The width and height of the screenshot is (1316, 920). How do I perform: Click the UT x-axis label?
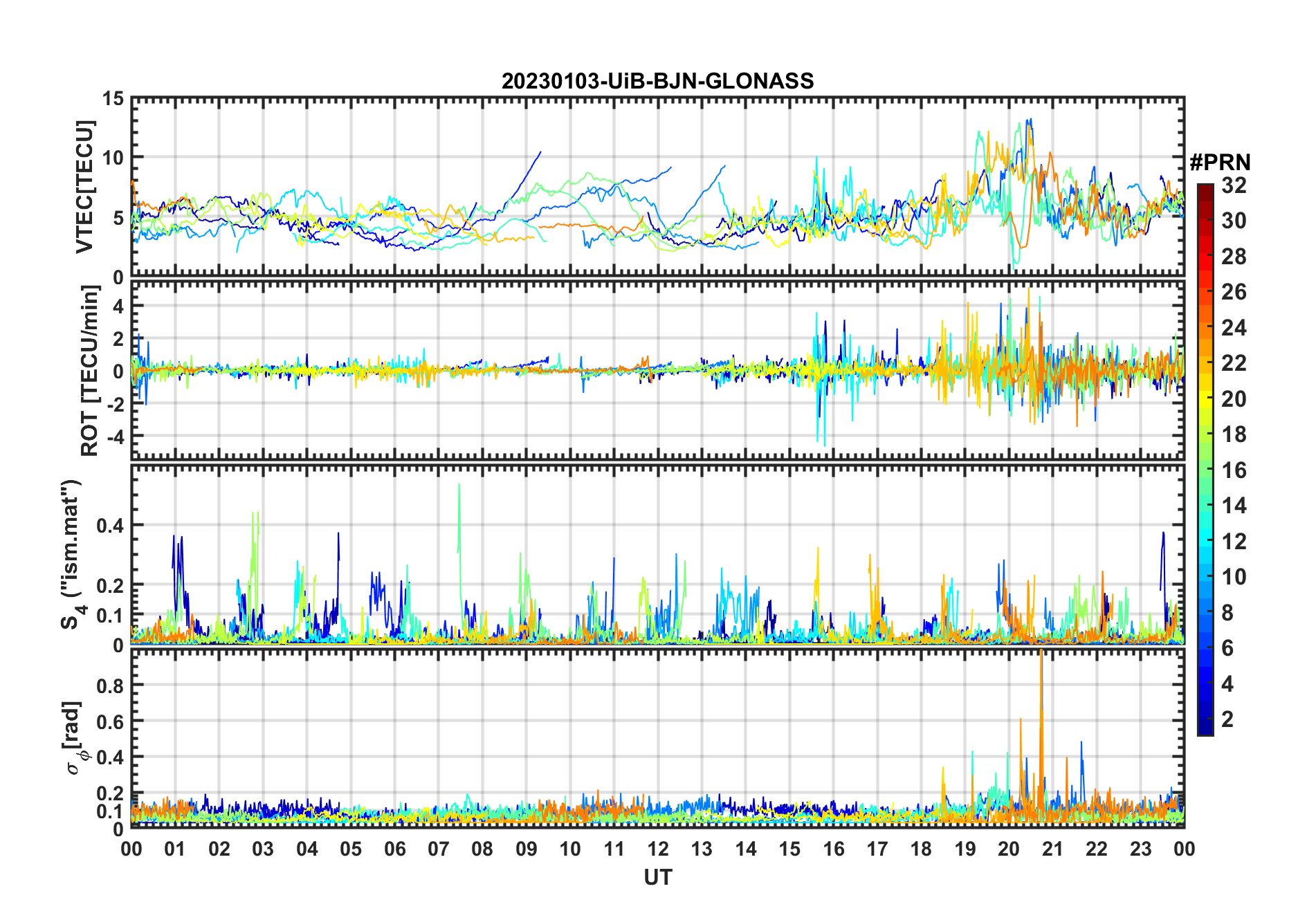[x=657, y=877]
